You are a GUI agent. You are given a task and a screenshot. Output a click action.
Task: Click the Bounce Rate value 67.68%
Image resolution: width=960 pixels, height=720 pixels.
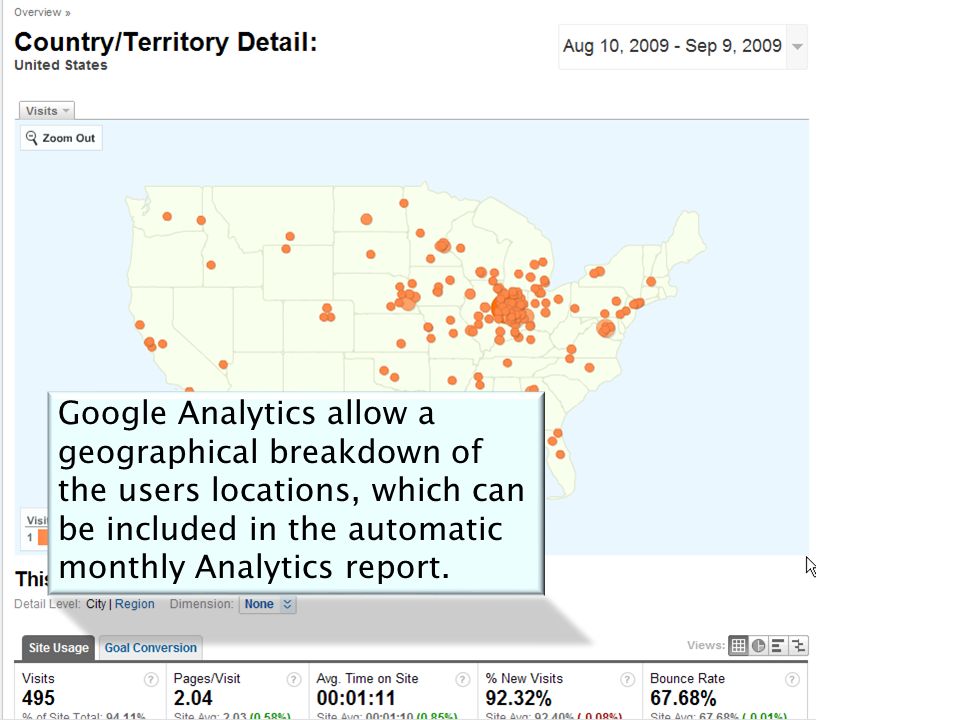683,698
